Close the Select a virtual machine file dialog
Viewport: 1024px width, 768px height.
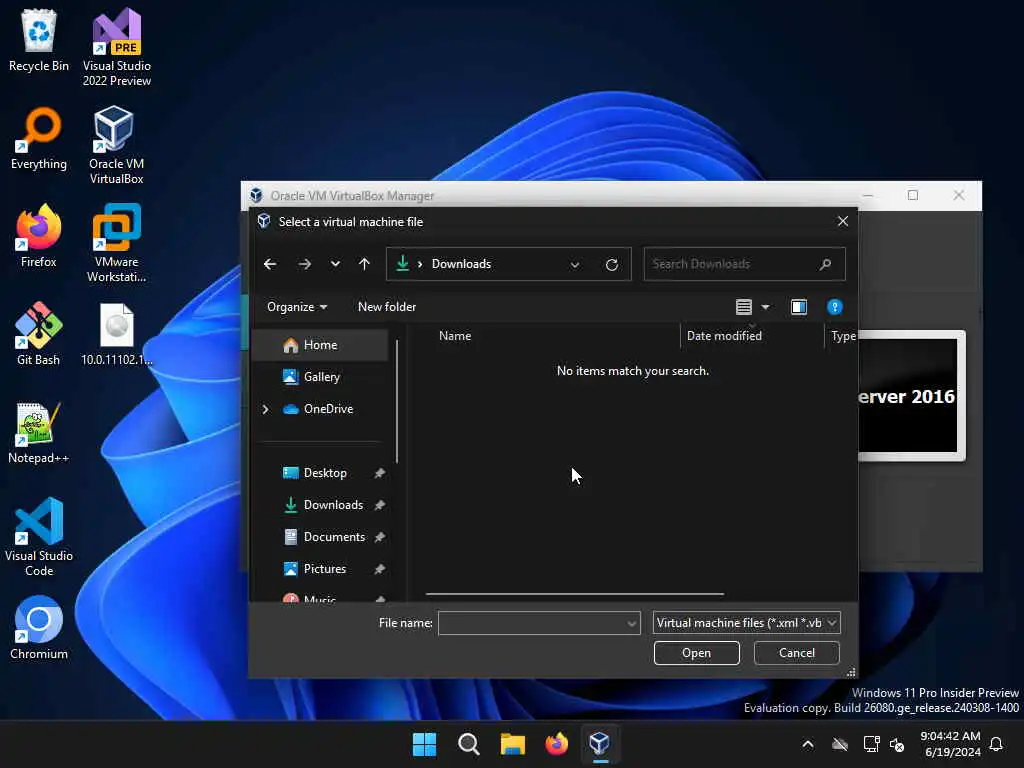click(842, 221)
